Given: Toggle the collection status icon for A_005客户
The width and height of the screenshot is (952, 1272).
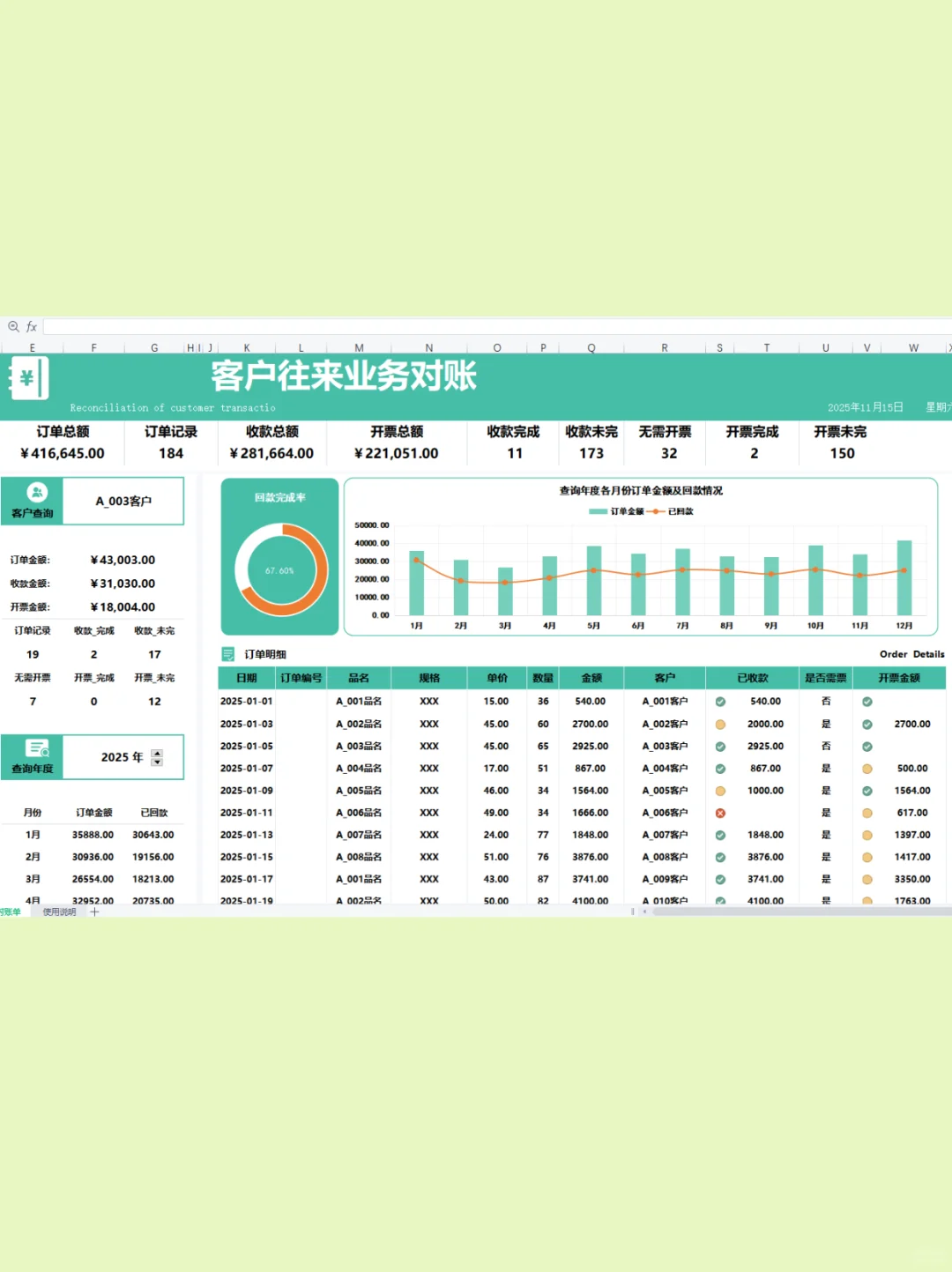Looking at the screenshot, I should (720, 791).
